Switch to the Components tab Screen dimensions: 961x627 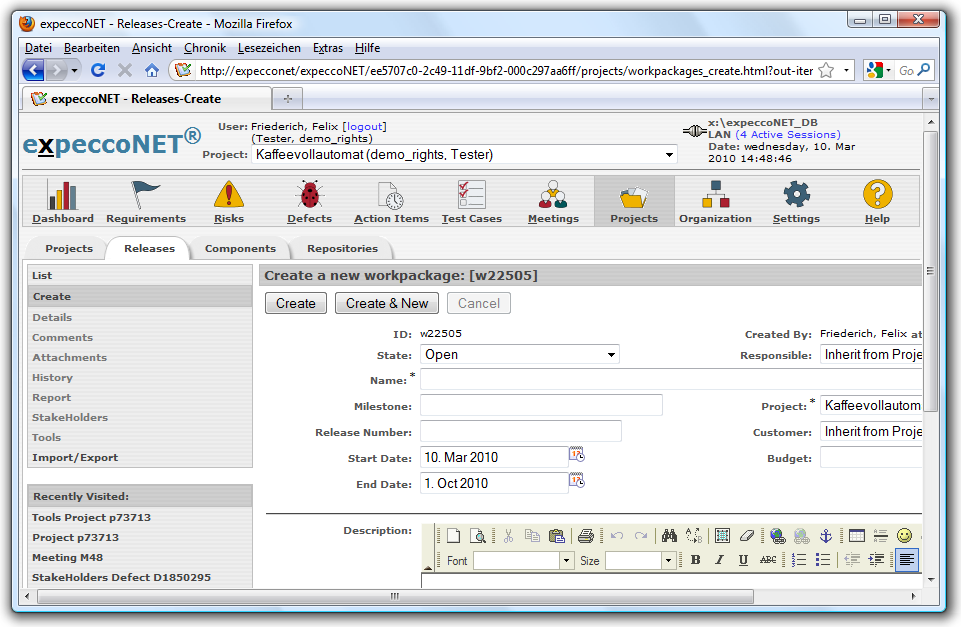pyautogui.click(x=240, y=248)
